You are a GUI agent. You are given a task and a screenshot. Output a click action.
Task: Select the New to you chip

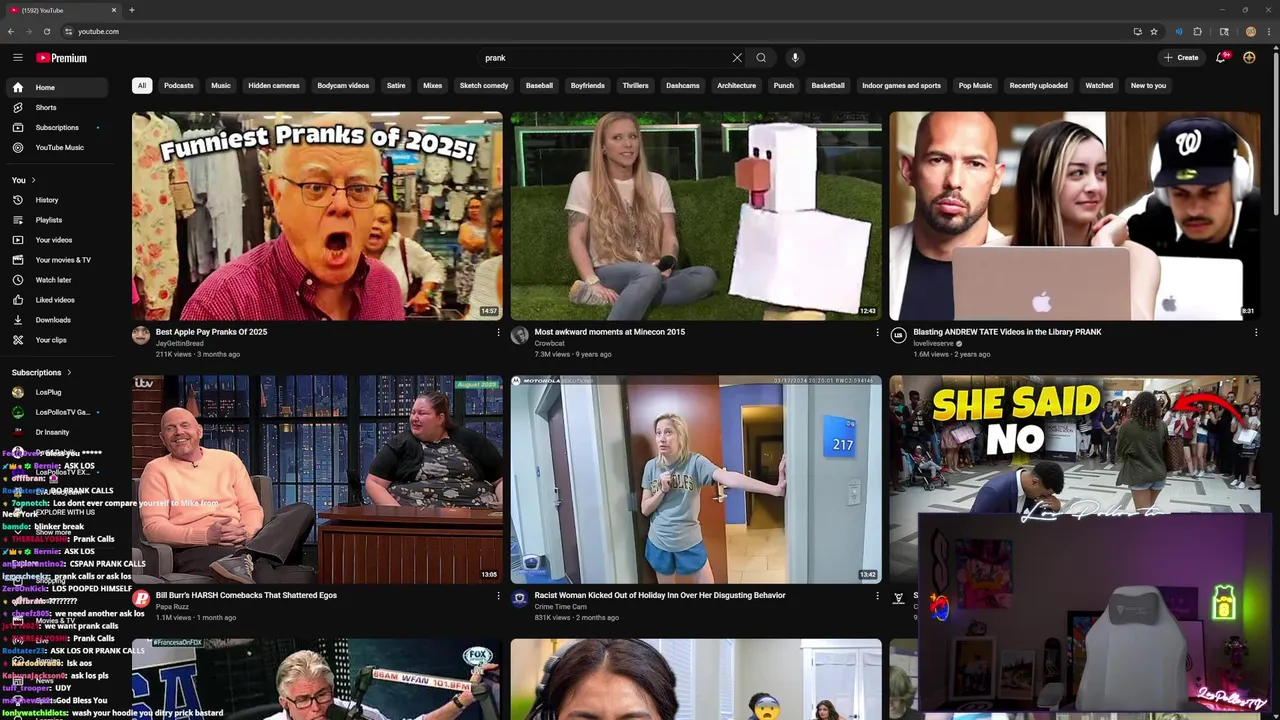click(1148, 85)
